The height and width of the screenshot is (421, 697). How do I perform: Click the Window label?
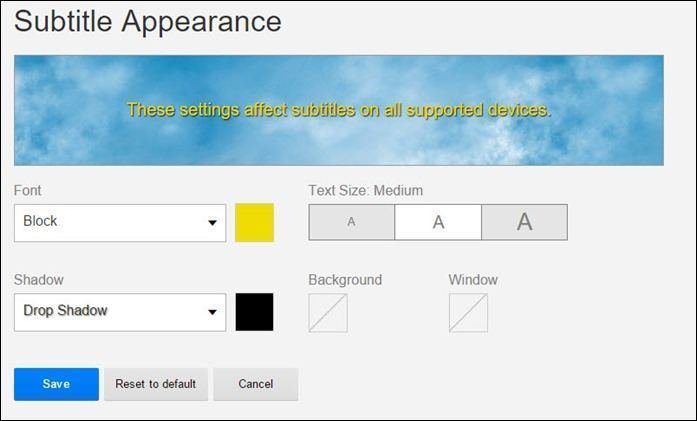pos(473,280)
